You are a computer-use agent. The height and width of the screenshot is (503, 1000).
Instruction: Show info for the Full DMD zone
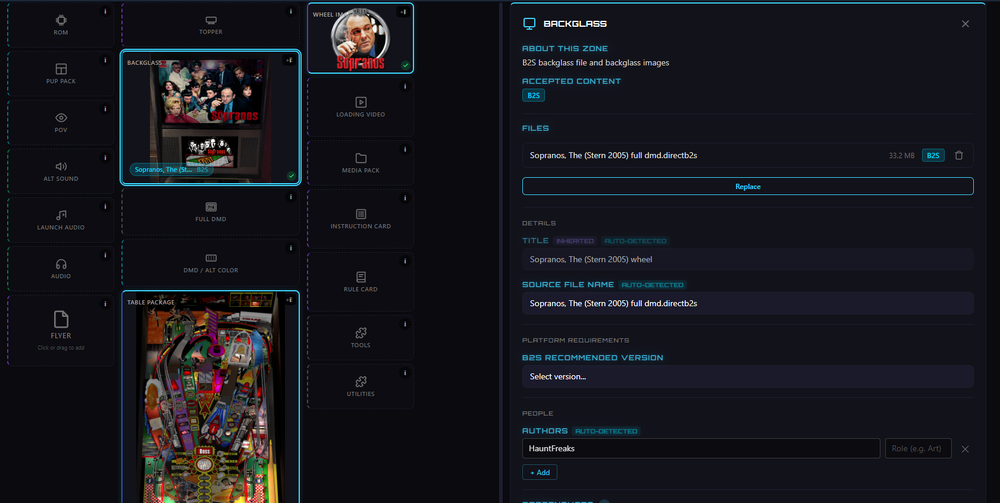click(290, 197)
